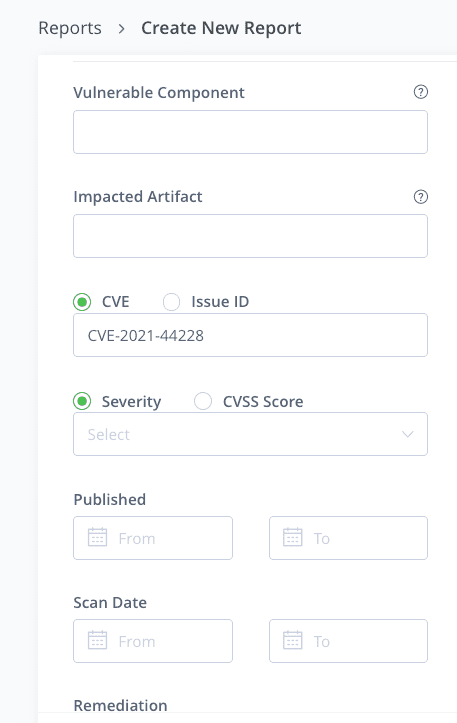Image resolution: width=457 pixels, height=723 pixels.
Task: Select the CVE radio button
Action: pyautogui.click(x=82, y=302)
